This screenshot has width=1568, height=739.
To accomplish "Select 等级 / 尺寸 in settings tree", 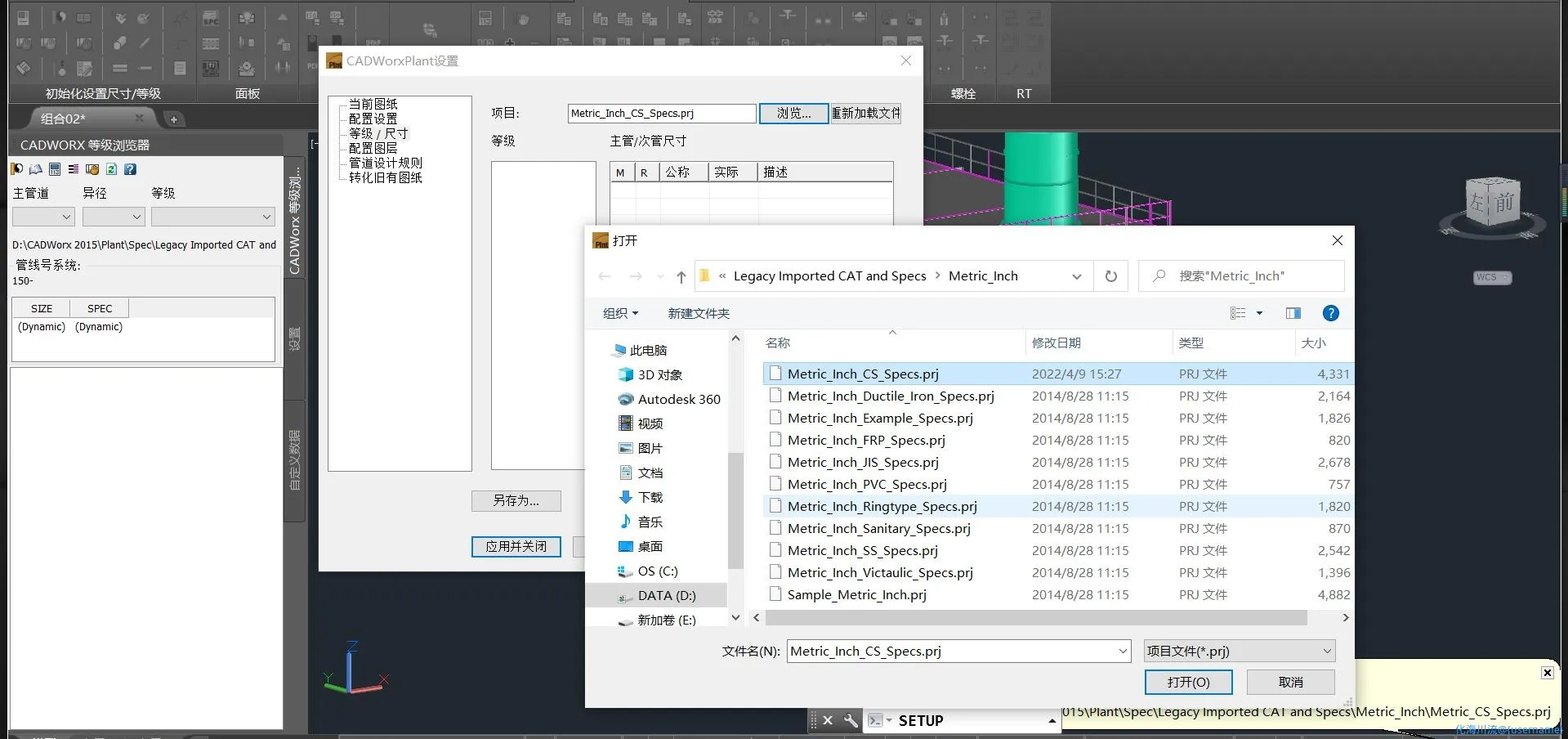I will 378,133.
